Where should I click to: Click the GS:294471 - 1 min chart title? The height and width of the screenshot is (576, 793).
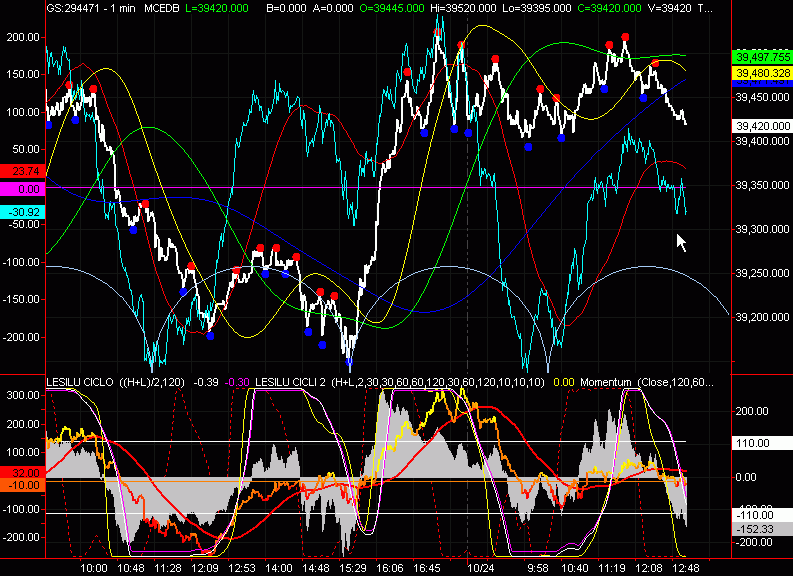91,8
